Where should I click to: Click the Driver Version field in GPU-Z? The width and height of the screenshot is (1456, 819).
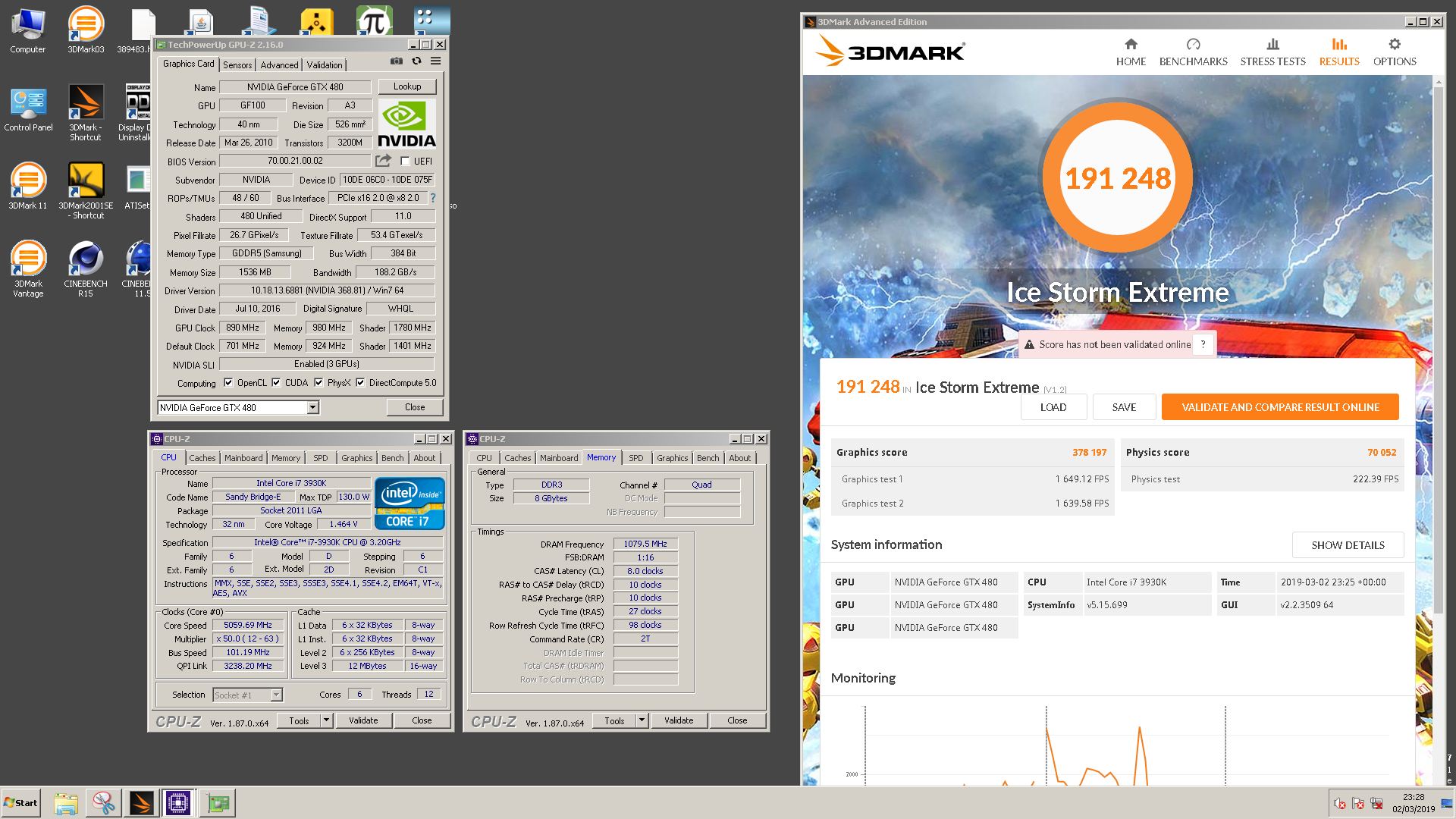pyautogui.click(x=328, y=290)
